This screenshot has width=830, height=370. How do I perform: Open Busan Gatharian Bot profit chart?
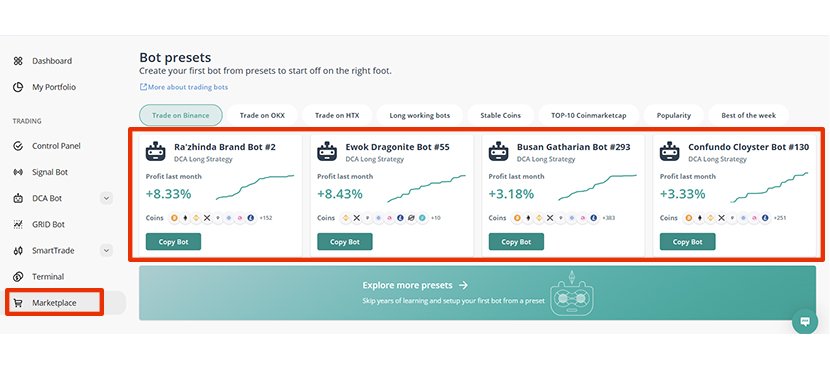pyautogui.click(x=597, y=187)
